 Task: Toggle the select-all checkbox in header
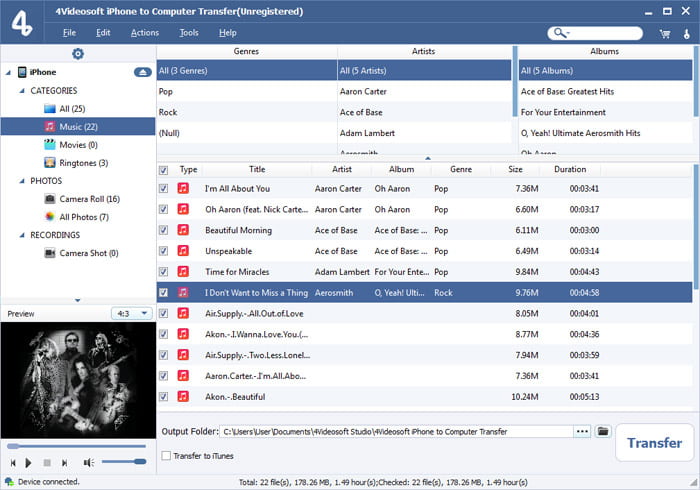coord(164,170)
